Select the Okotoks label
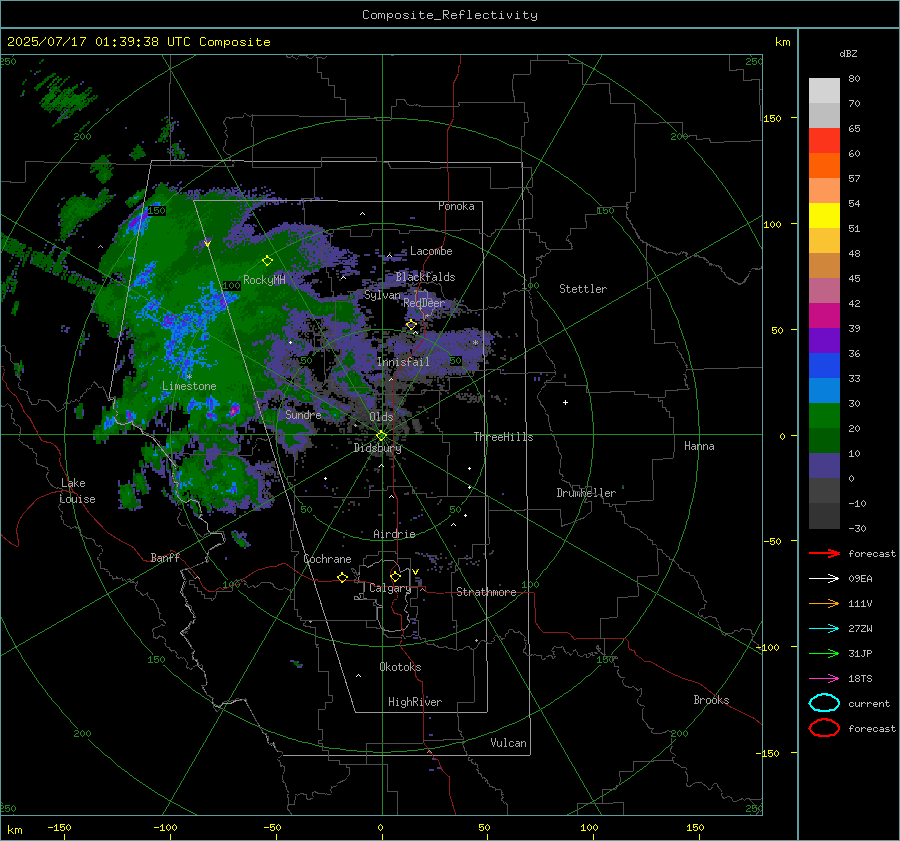 [x=400, y=667]
